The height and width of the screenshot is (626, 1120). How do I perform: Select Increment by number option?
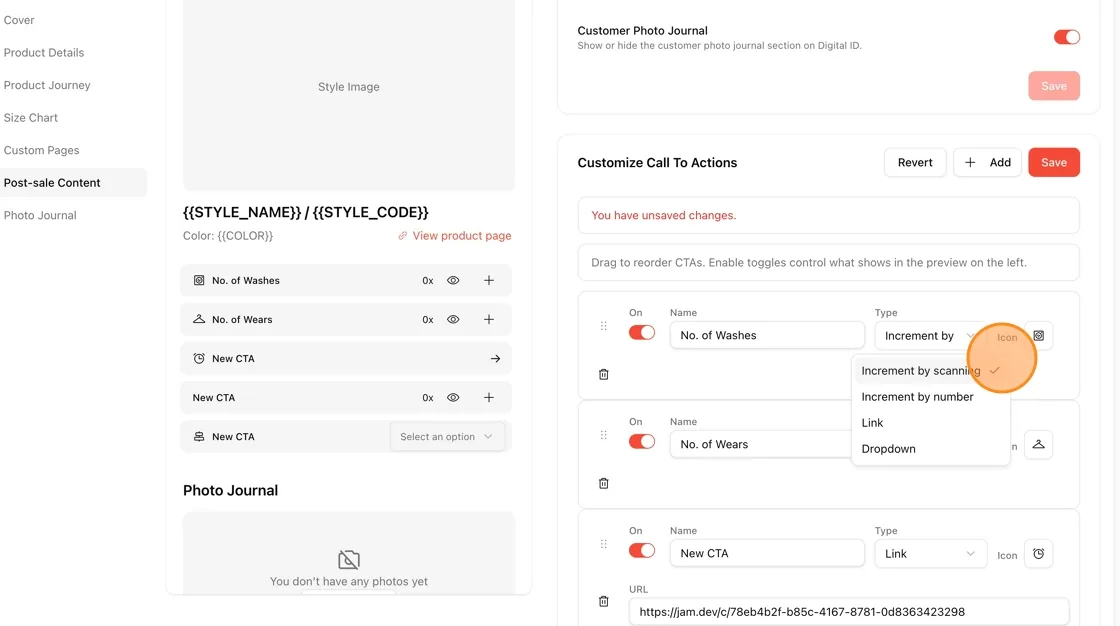(931, 397)
